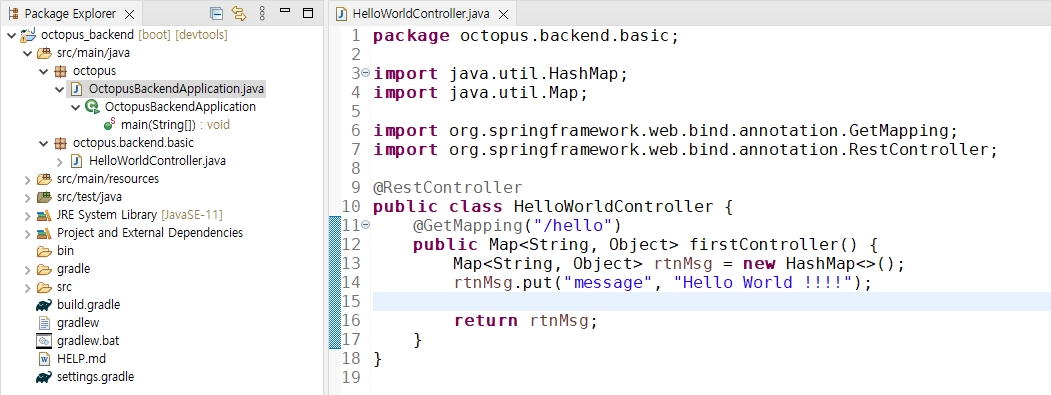
Task: Click the OctopusBackendApplication class icon
Action: [x=92, y=107]
